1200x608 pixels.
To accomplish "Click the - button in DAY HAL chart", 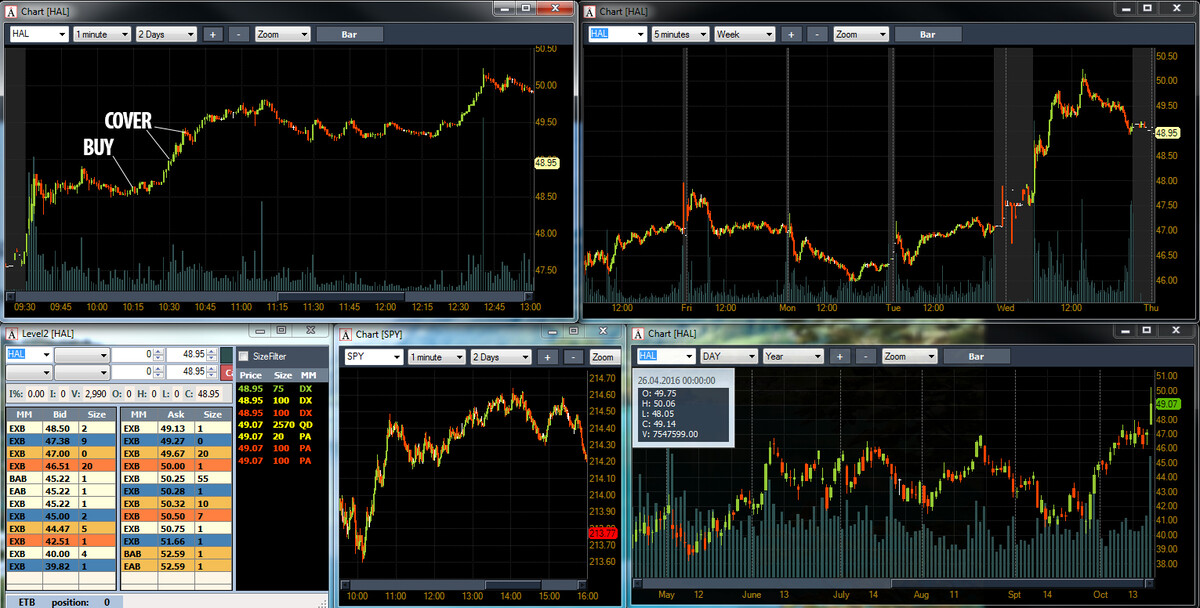I will click(867, 356).
